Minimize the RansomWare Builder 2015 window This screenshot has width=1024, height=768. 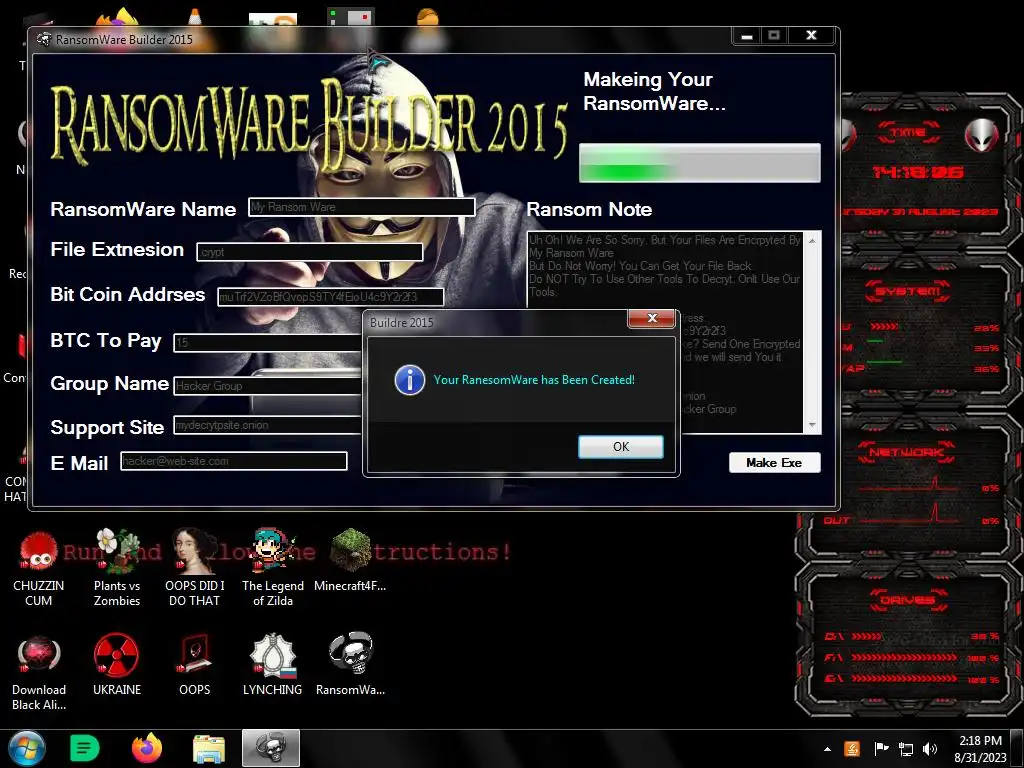747,36
